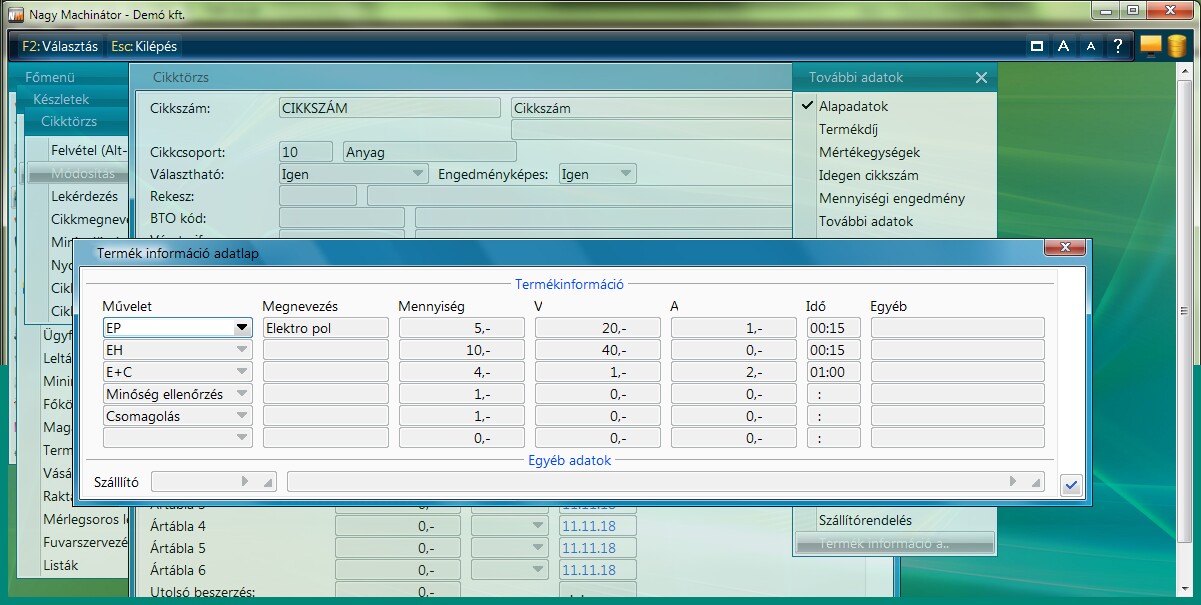Close the Termék információ adatlap dialog
This screenshot has height=605, width=1201.
tap(1065, 248)
